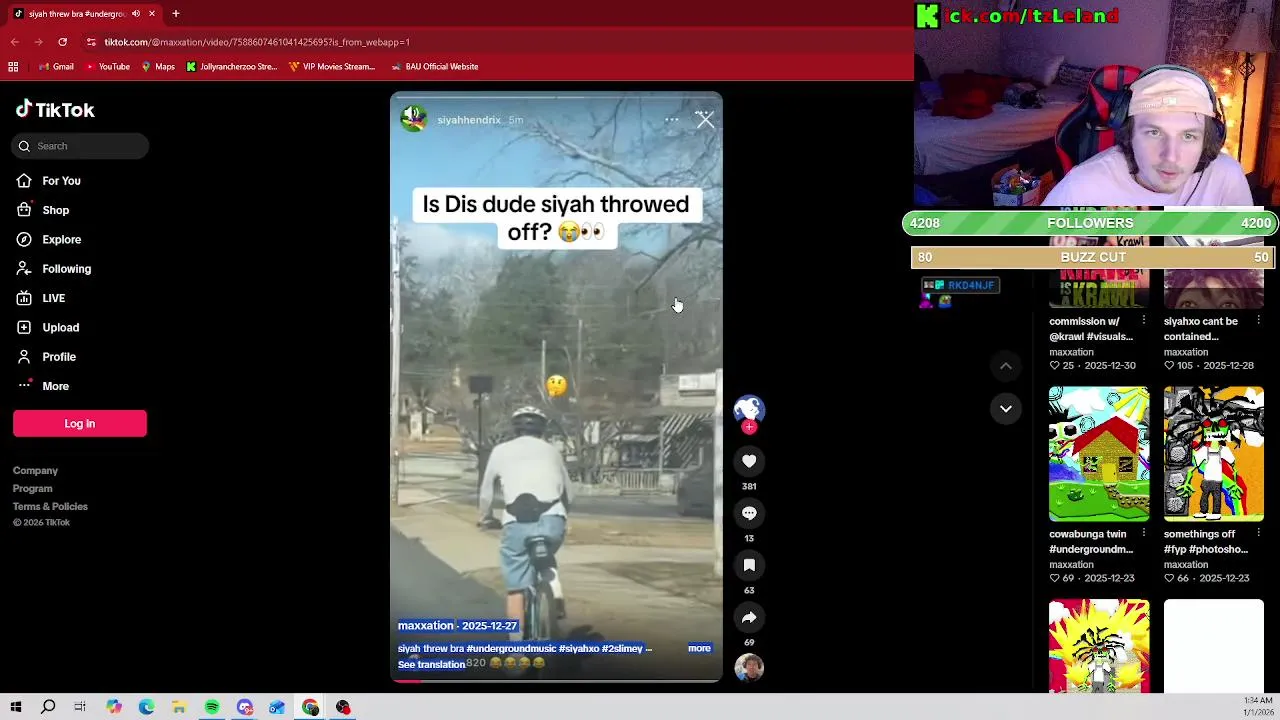The image size is (1280, 720).
Task: Open the Maps bookmark
Action: 158,66
